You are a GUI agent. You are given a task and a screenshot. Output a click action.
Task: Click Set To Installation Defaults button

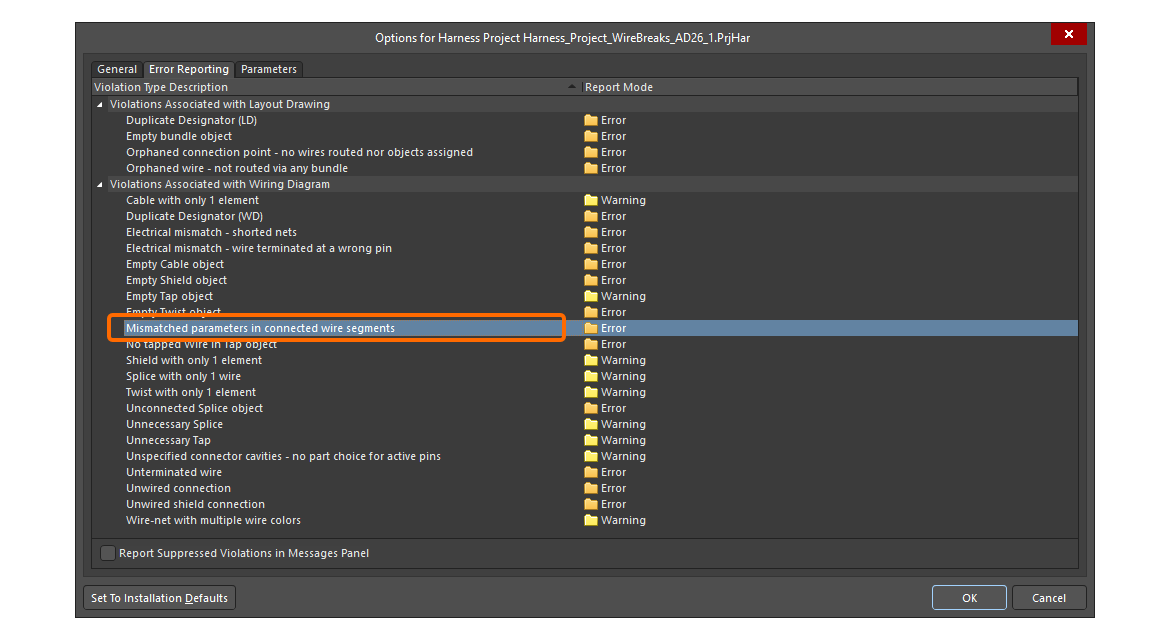click(159, 598)
